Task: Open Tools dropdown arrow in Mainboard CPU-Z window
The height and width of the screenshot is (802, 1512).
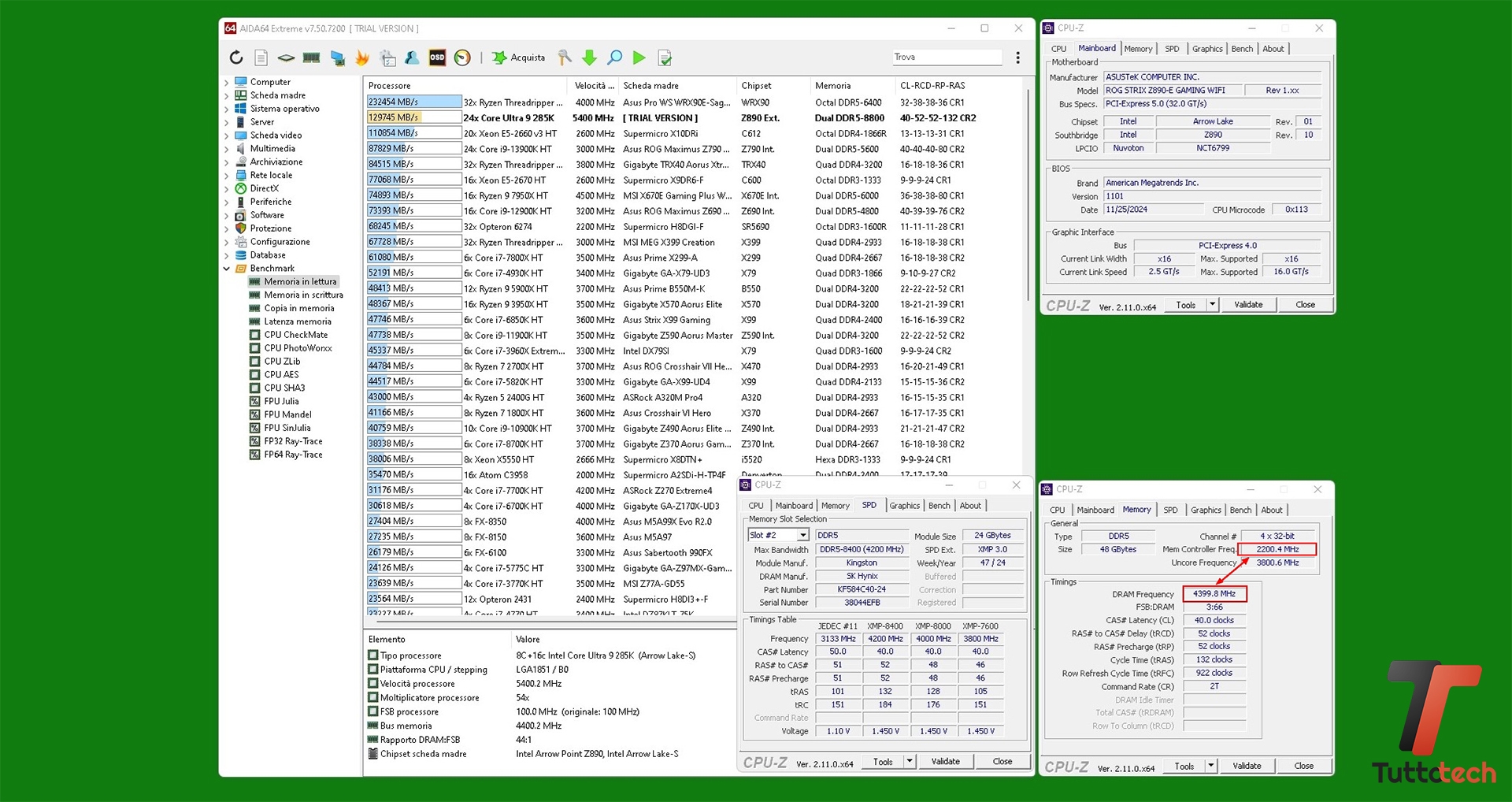Action: pyautogui.click(x=1212, y=305)
